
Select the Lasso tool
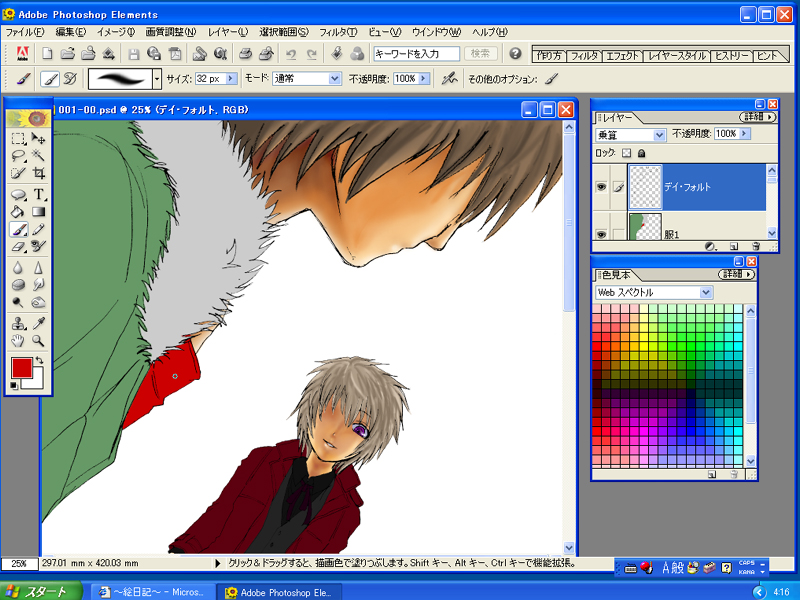pyautogui.click(x=18, y=156)
